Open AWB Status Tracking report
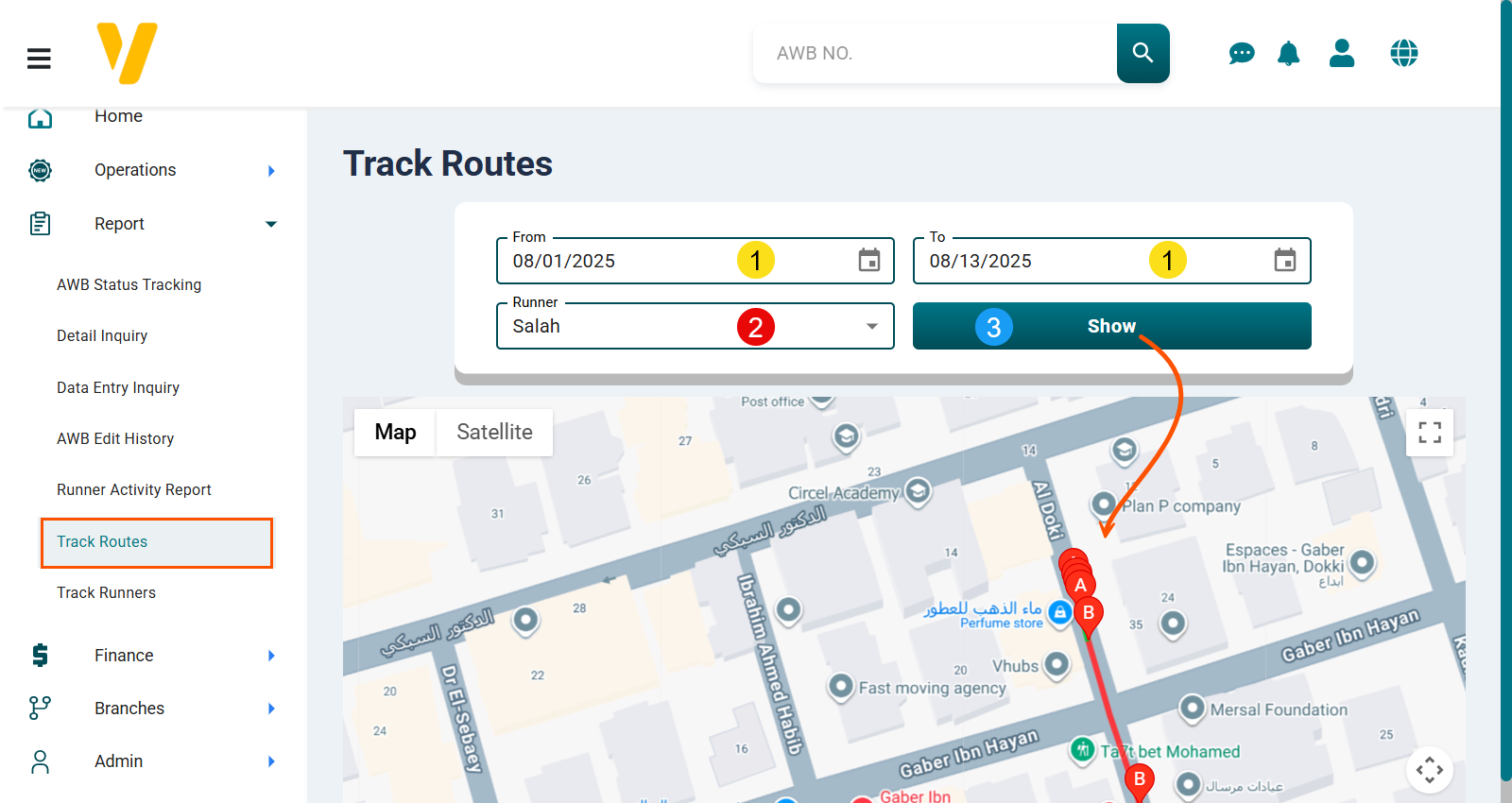 pos(129,284)
